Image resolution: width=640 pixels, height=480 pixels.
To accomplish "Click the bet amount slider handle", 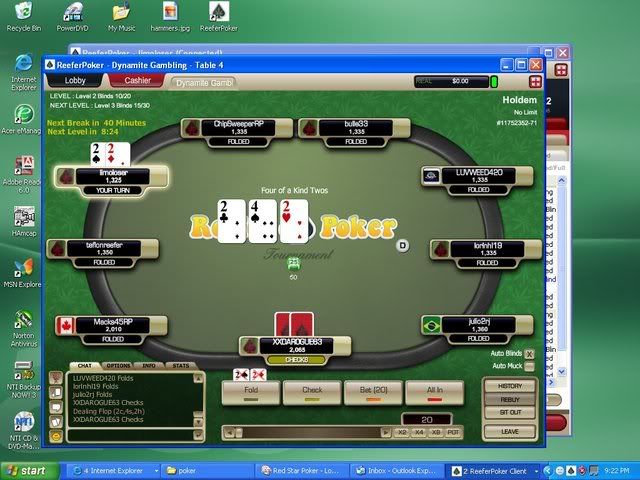I will [240, 433].
